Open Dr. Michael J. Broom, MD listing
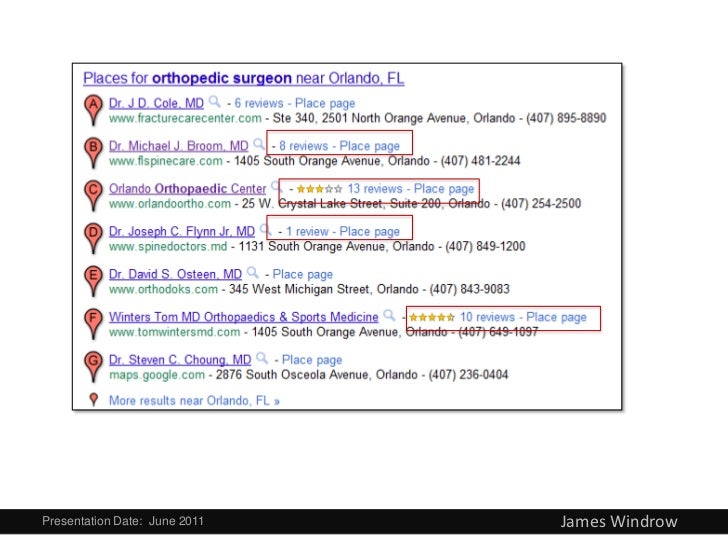Image resolution: width=728 pixels, height=546 pixels. 179,146
